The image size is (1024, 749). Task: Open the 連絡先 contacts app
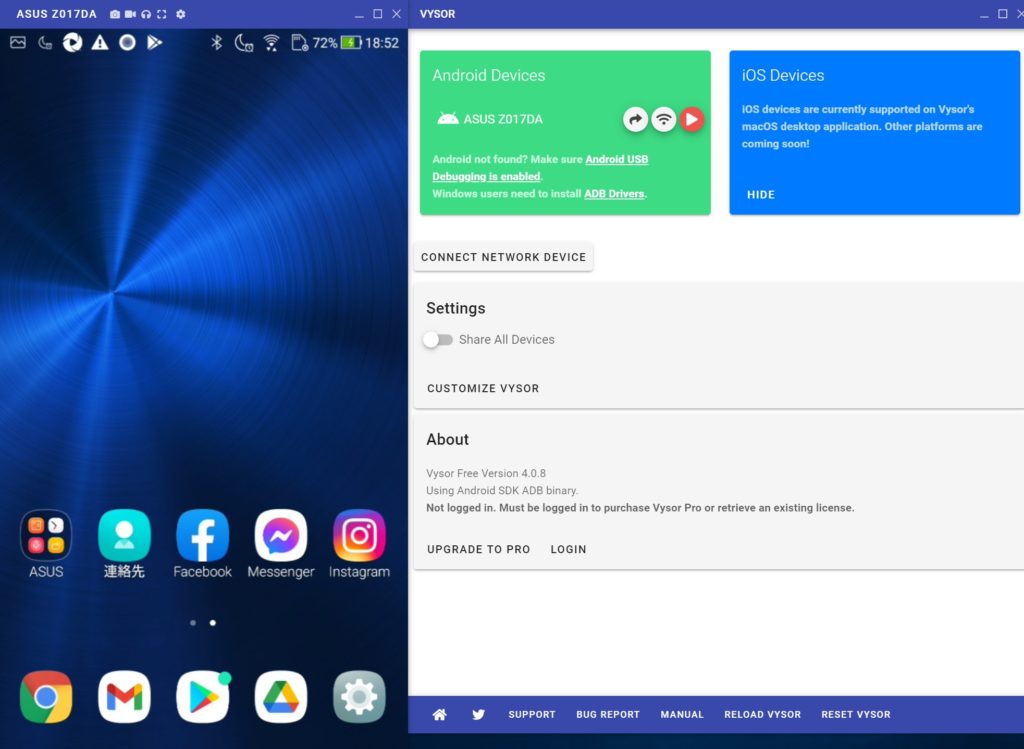[124, 544]
